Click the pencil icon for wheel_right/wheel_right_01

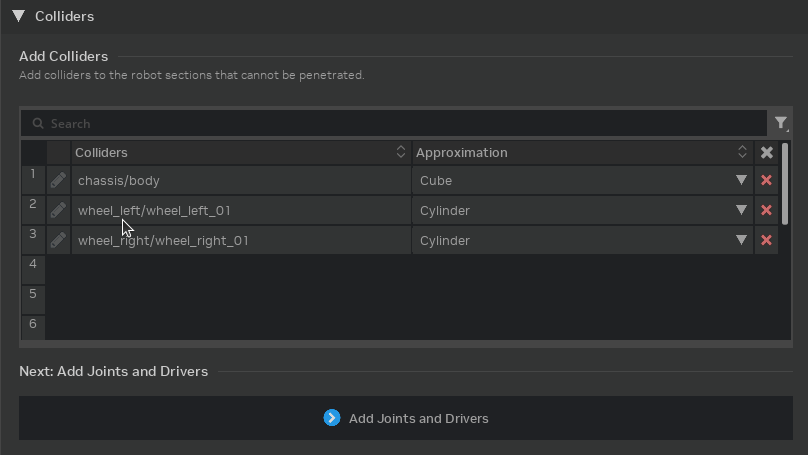point(59,241)
